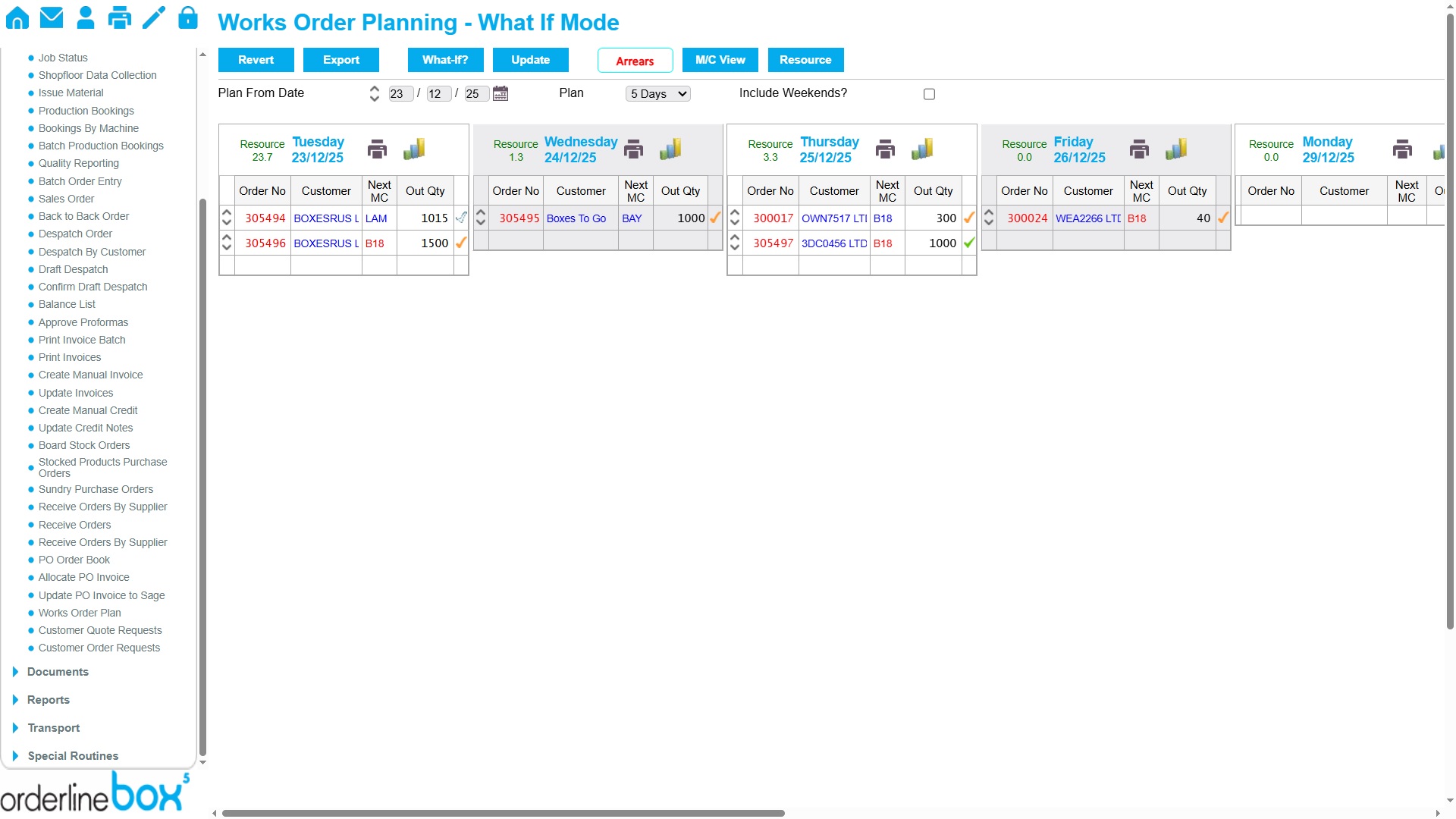Click orange tick for order 305496
Image resolution: width=1456 pixels, height=819 pixels.
461,243
